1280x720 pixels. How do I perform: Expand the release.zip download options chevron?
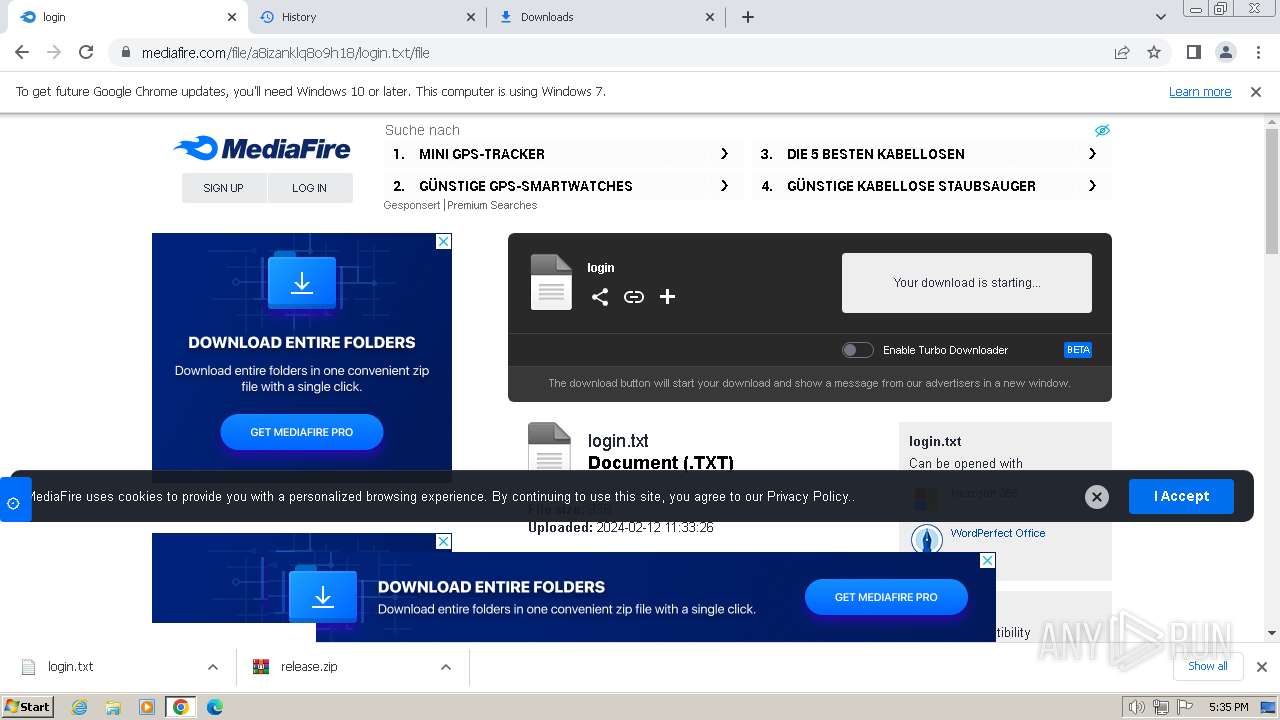click(446, 667)
